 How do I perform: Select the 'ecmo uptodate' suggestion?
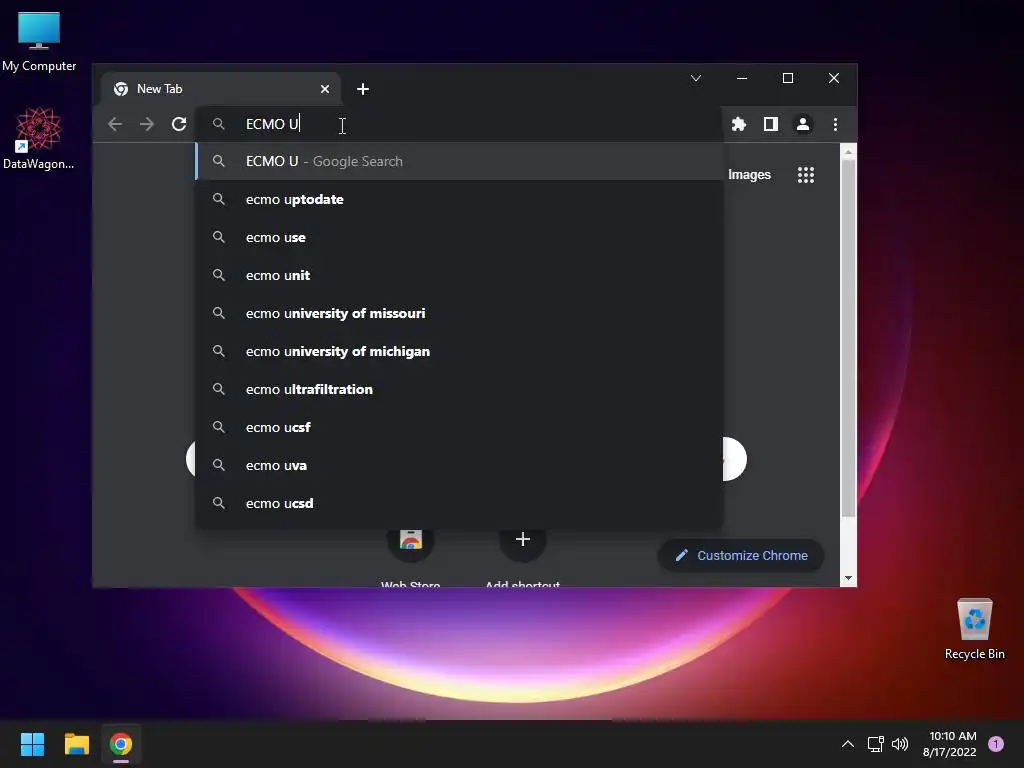tap(460, 199)
